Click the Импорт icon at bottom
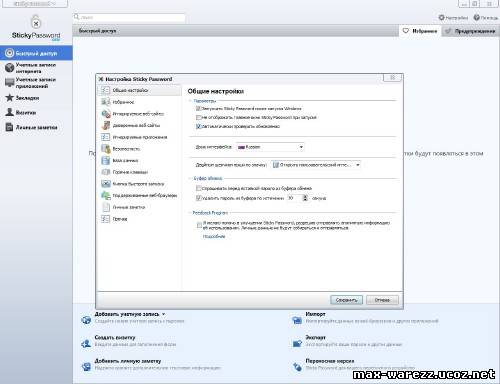The width and height of the screenshot is (500, 384). 297,320
